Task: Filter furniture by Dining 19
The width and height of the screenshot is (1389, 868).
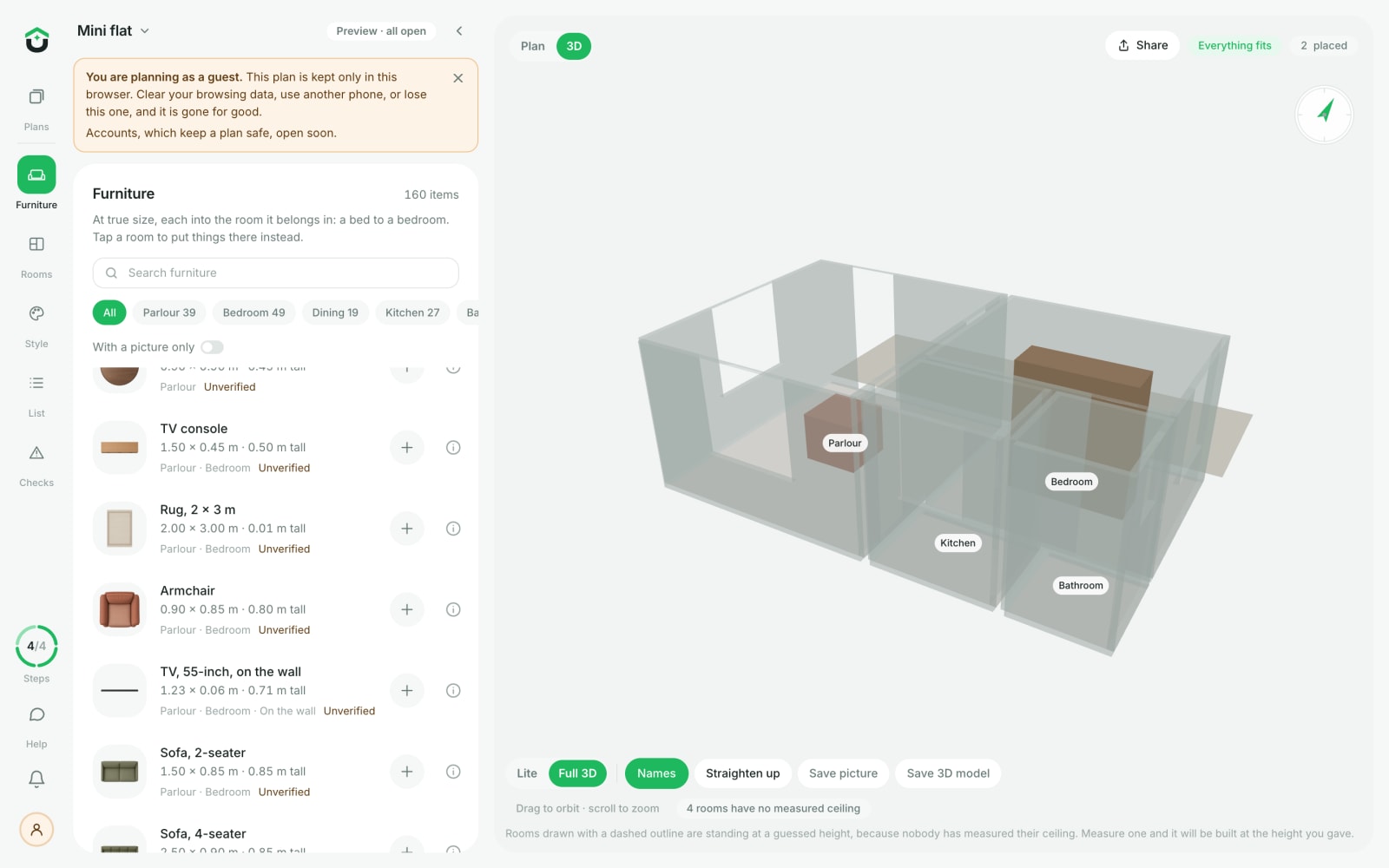Action: click(335, 312)
